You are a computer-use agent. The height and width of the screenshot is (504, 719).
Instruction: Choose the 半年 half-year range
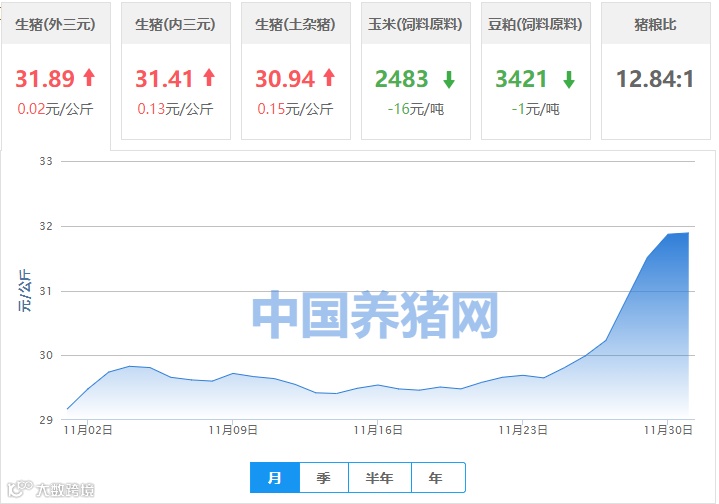pos(380,478)
